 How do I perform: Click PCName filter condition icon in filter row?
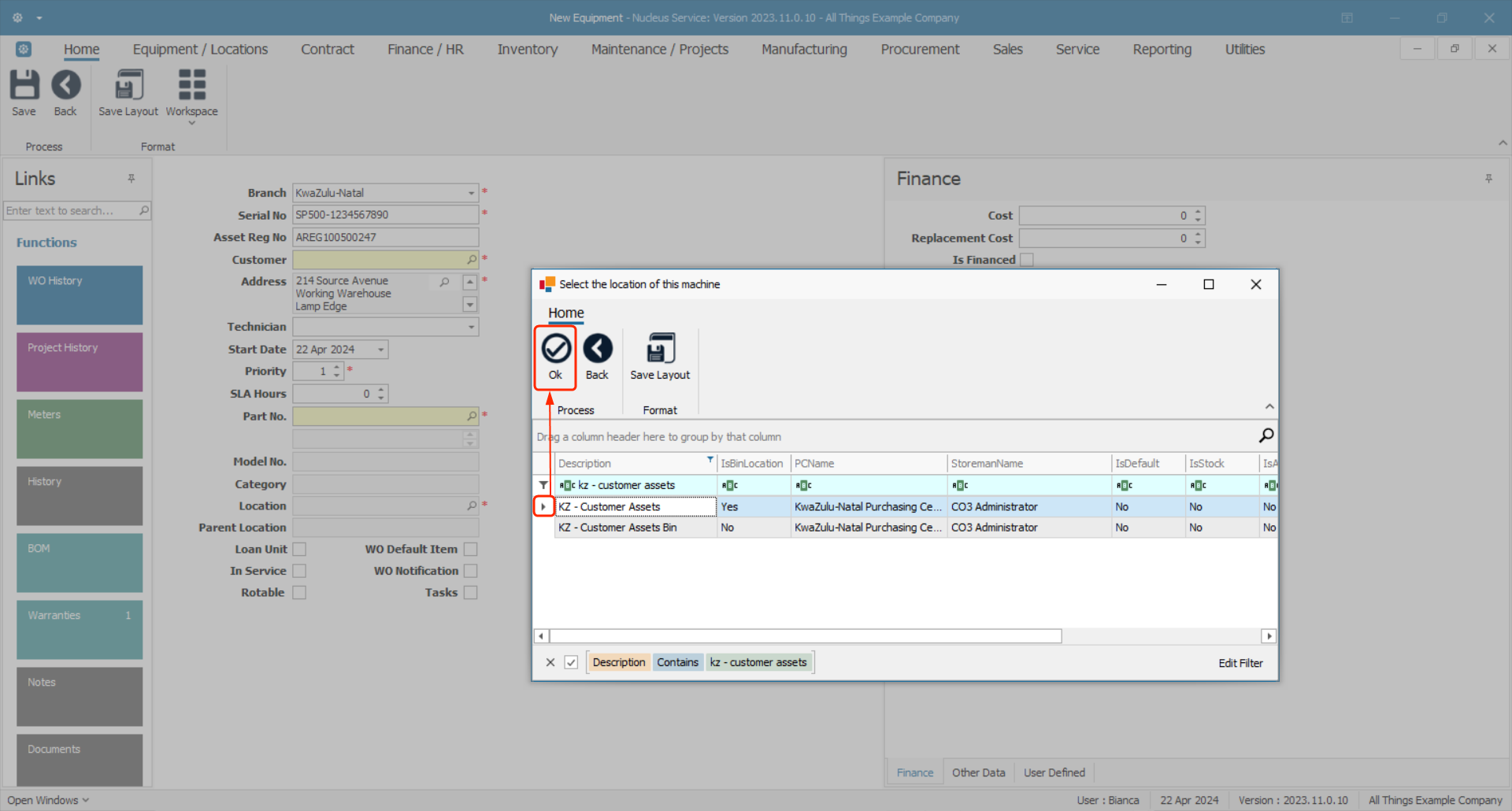[x=803, y=485]
